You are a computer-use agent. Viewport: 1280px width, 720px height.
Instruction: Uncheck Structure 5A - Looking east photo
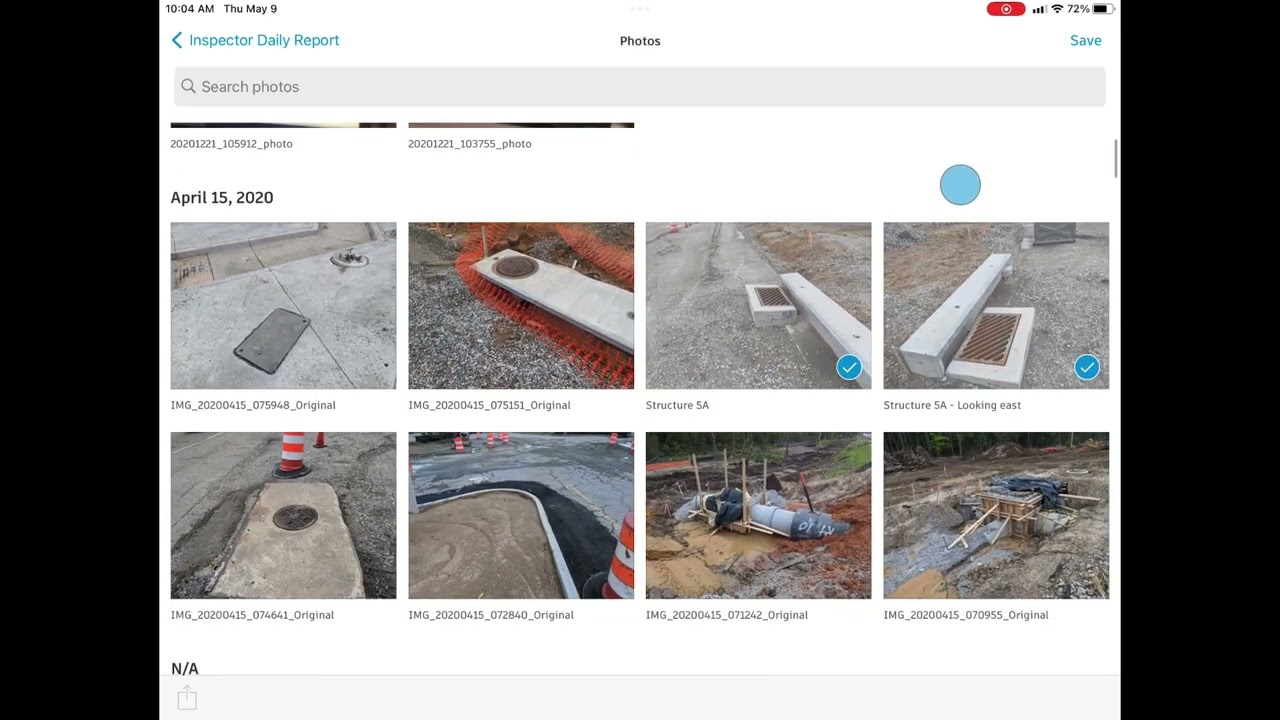(1087, 367)
